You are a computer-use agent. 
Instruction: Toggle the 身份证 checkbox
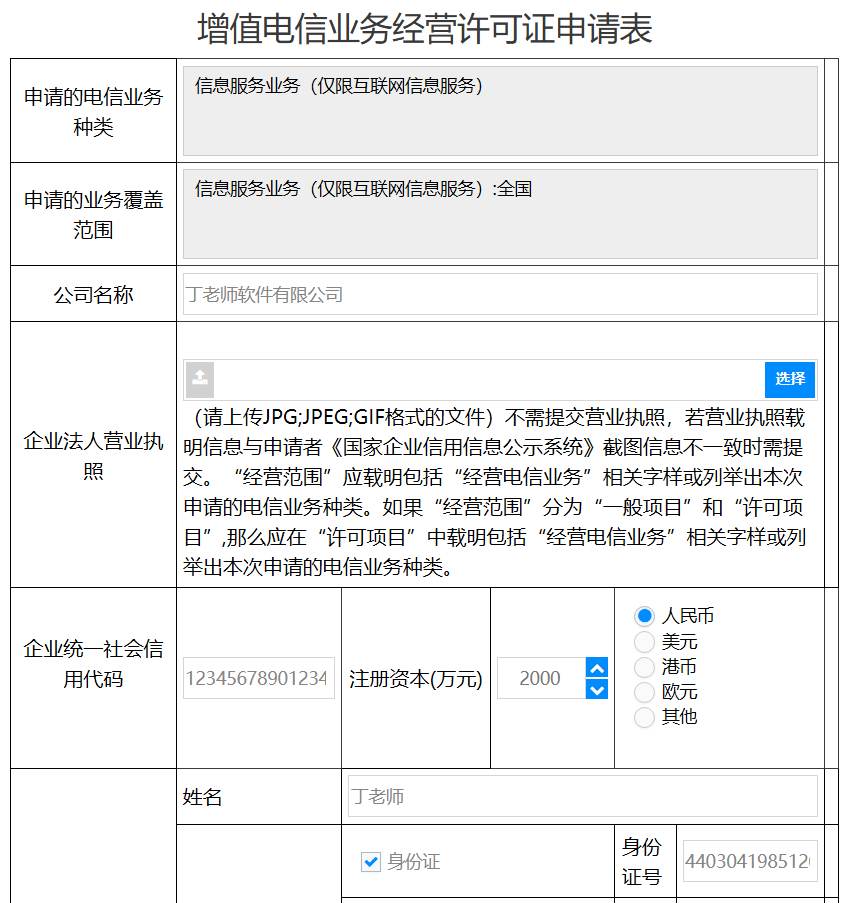(371, 861)
